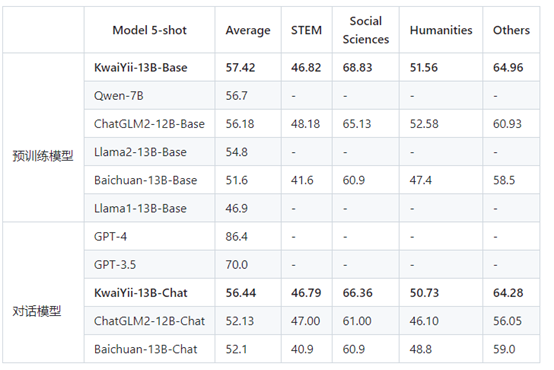Select the ChatGLM2-12B-Base model cell

149,124
